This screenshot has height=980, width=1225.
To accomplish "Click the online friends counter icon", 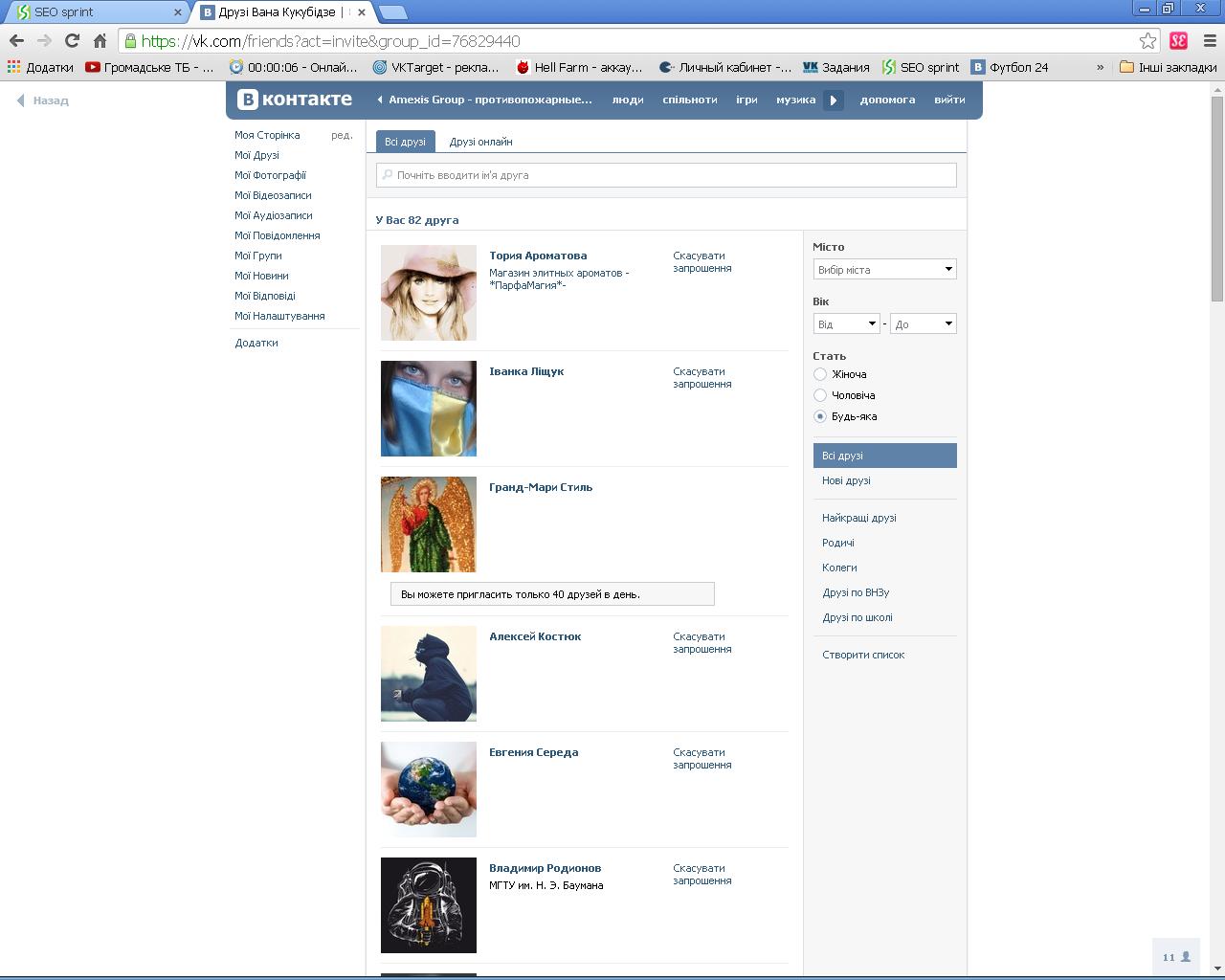I will (x=1176, y=956).
